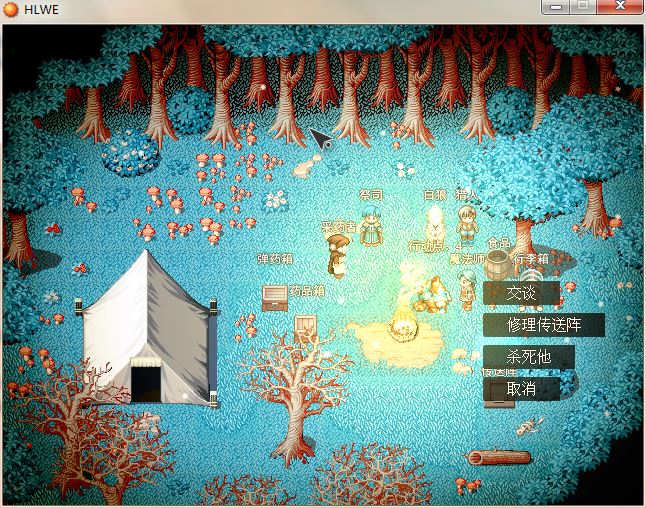The width and height of the screenshot is (646, 508).
Task: Click the small white flower clump left of 祭司
Action: [x=276, y=201]
